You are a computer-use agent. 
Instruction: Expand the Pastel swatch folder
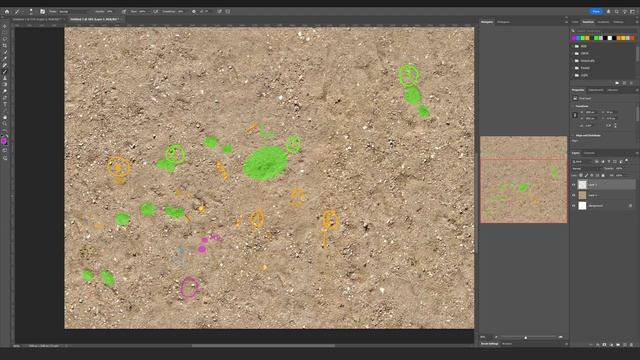tap(573, 68)
